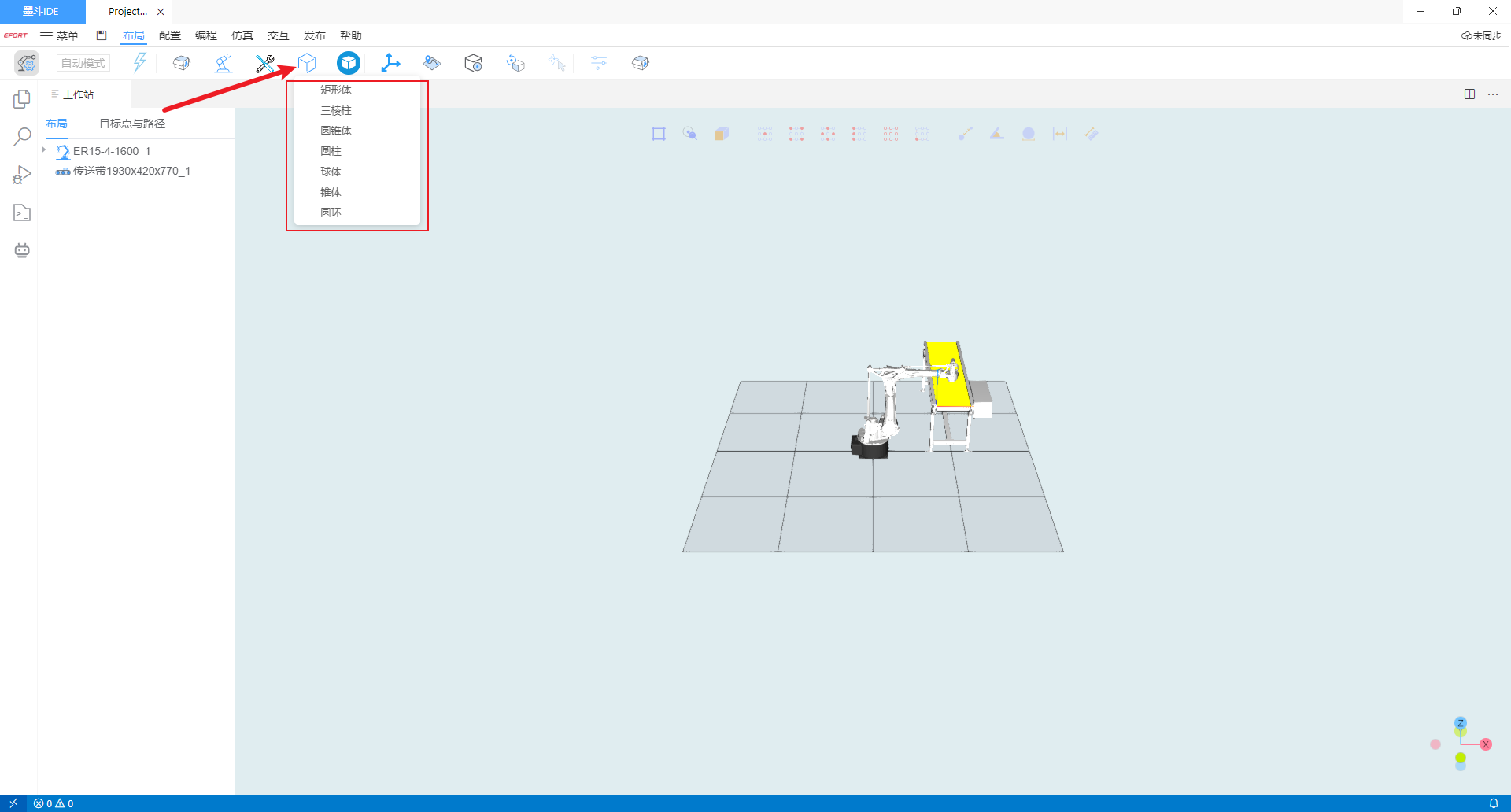Click the zoom-to-fit magnifier viewport icon
The image size is (1511, 812).
[689, 134]
